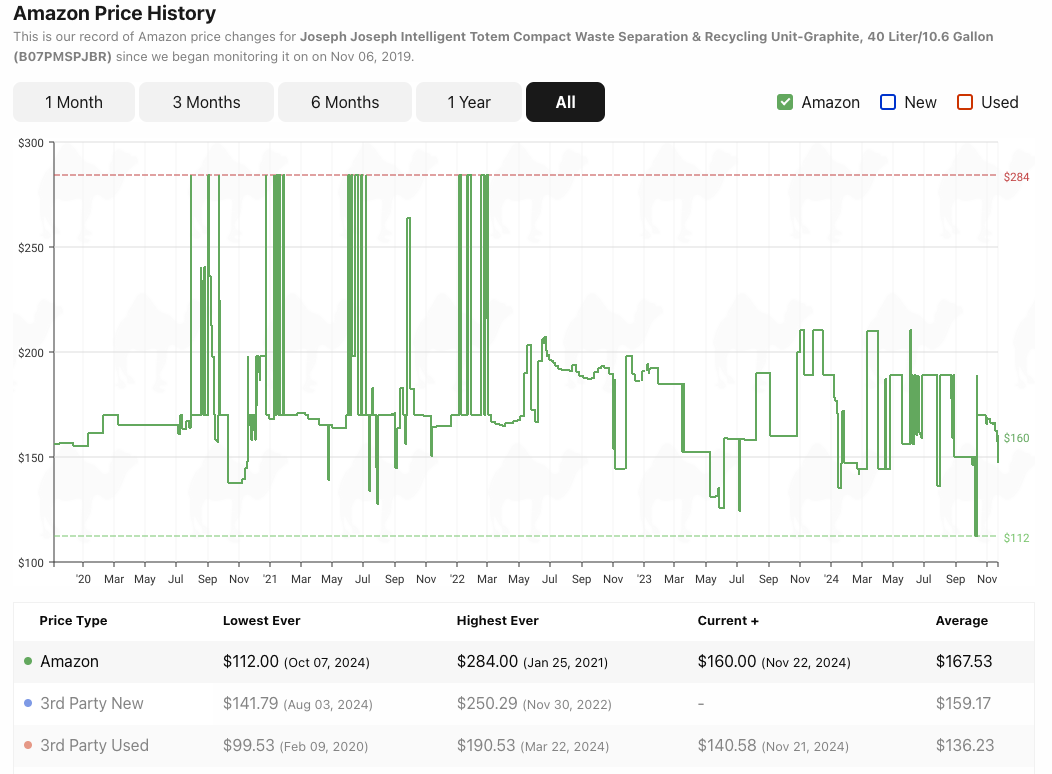This screenshot has width=1052, height=774.
Task: Click the $99.53 3rd Party Used lowest
Action: [249, 745]
